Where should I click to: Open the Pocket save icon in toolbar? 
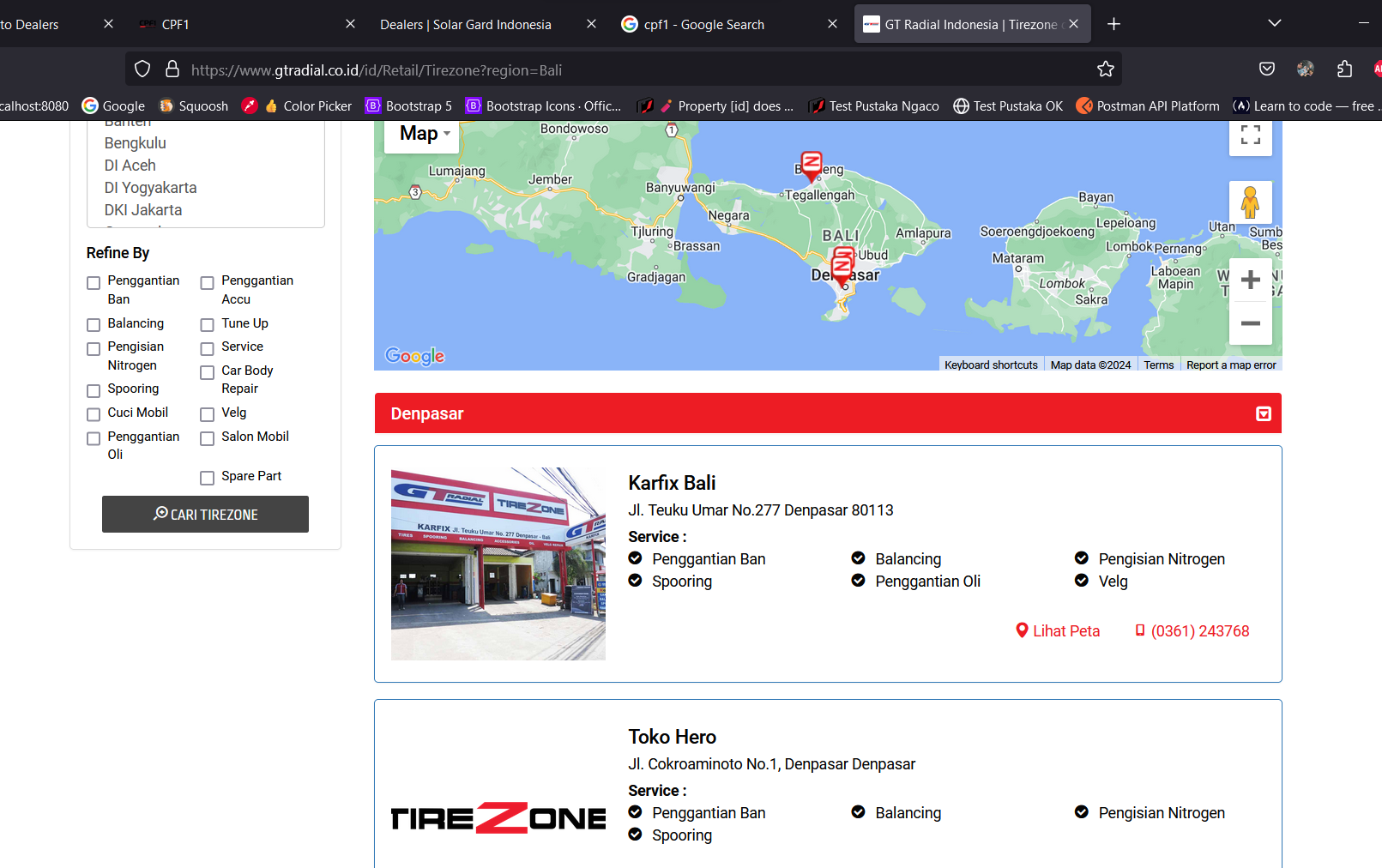pyautogui.click(x=1266, y=69)
